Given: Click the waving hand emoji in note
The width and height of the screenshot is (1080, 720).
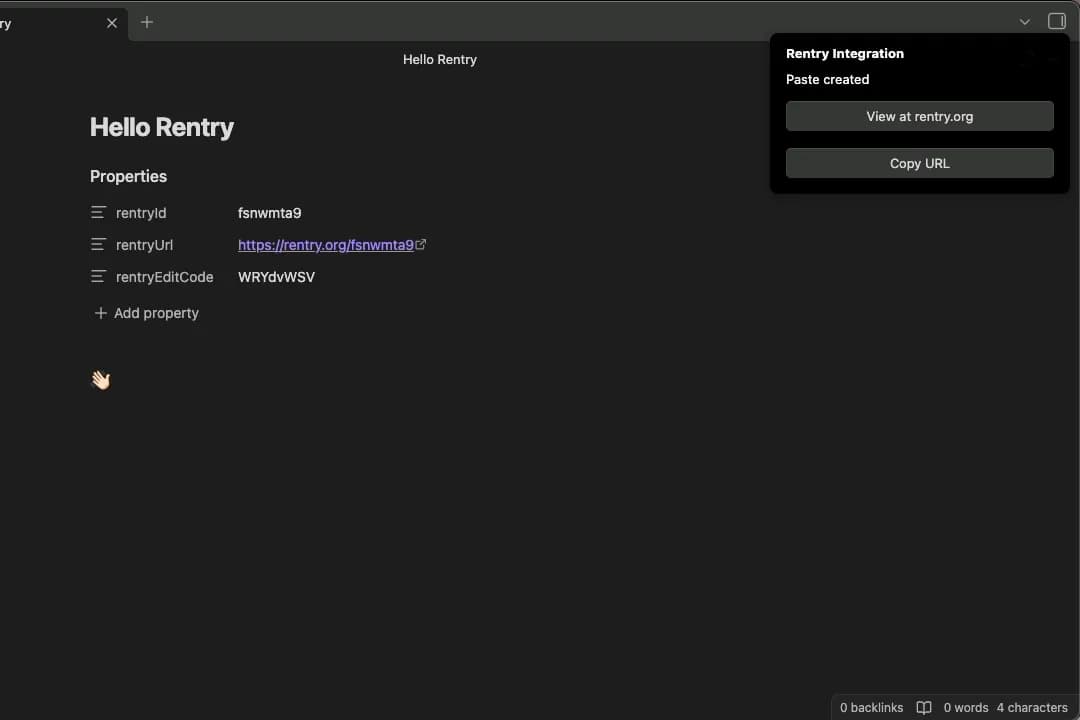Looking at the screenshot, I should 101,380.
